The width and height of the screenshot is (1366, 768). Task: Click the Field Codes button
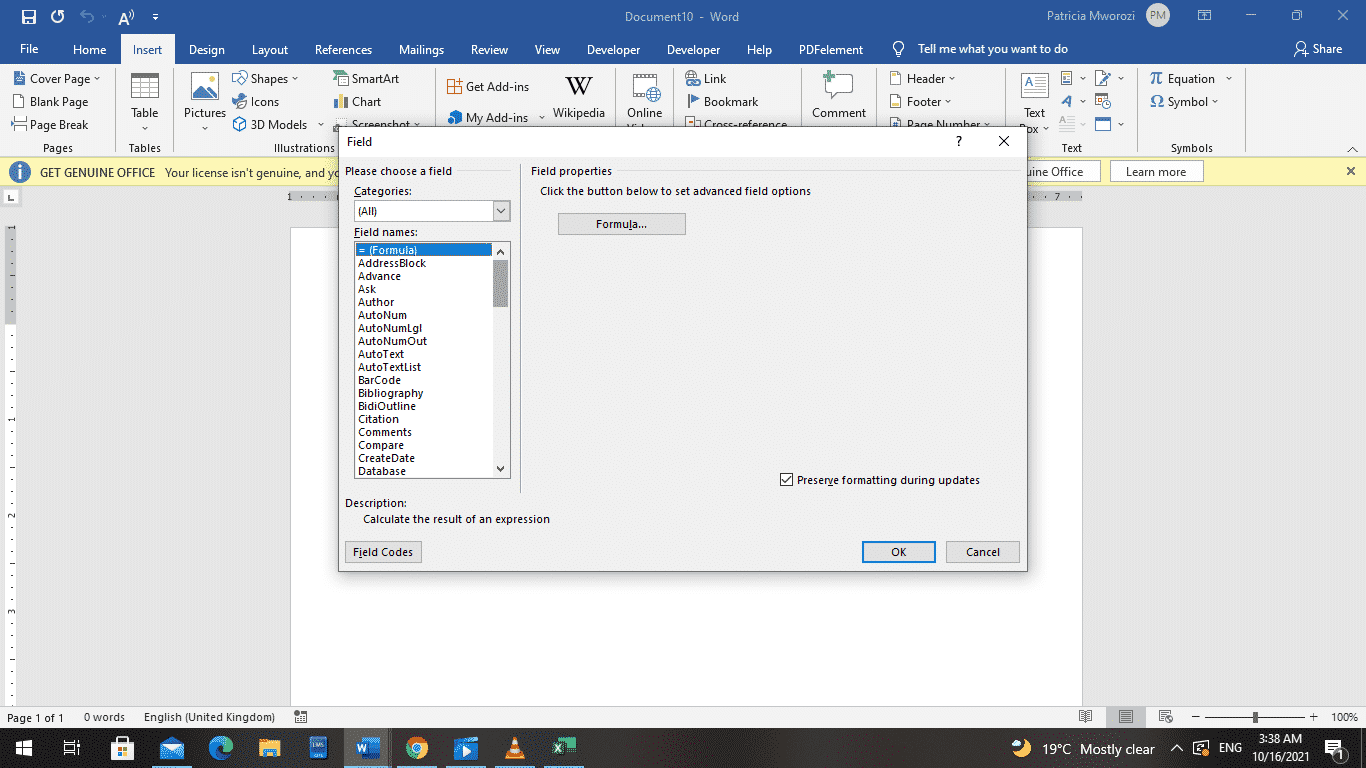(x=383, y=552)
